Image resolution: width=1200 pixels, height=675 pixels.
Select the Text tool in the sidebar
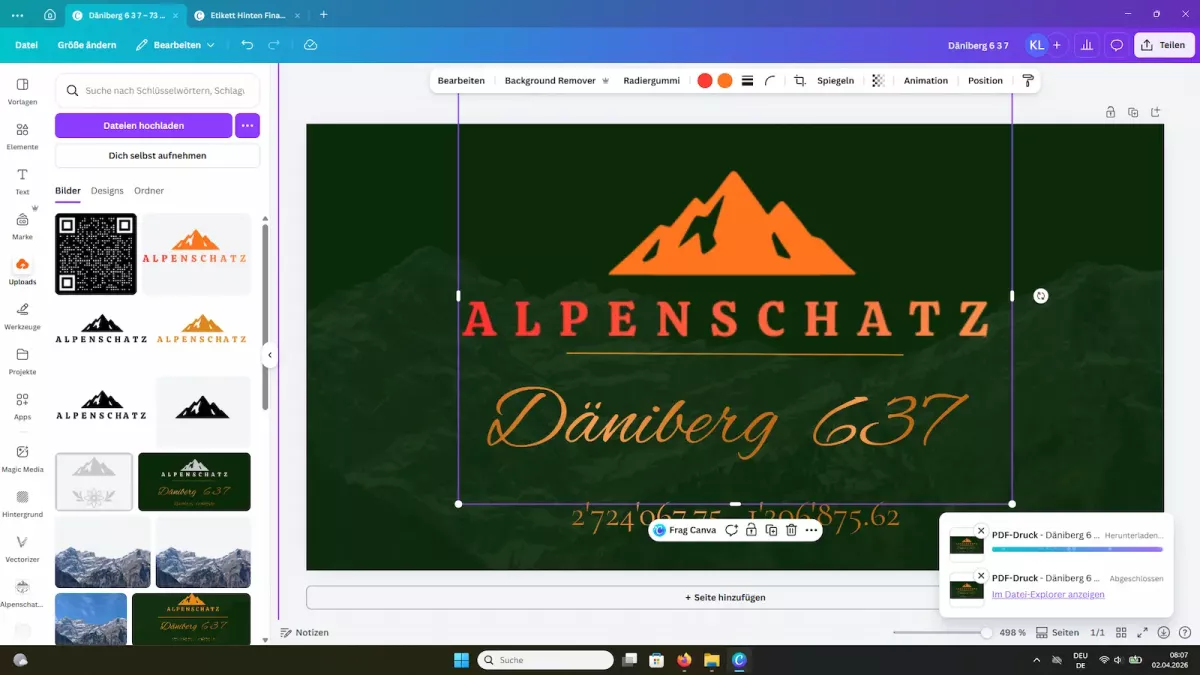pos(22,180)
